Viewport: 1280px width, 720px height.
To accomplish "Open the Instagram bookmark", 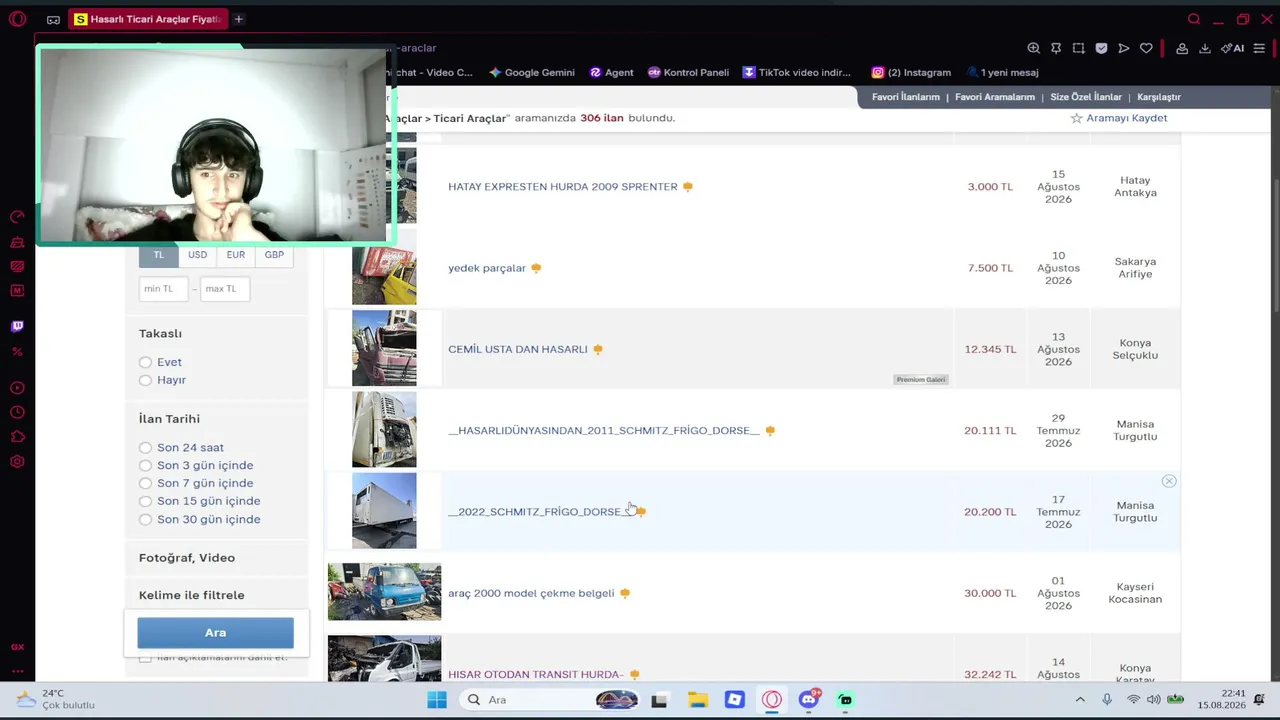I will tap(911, 72).
